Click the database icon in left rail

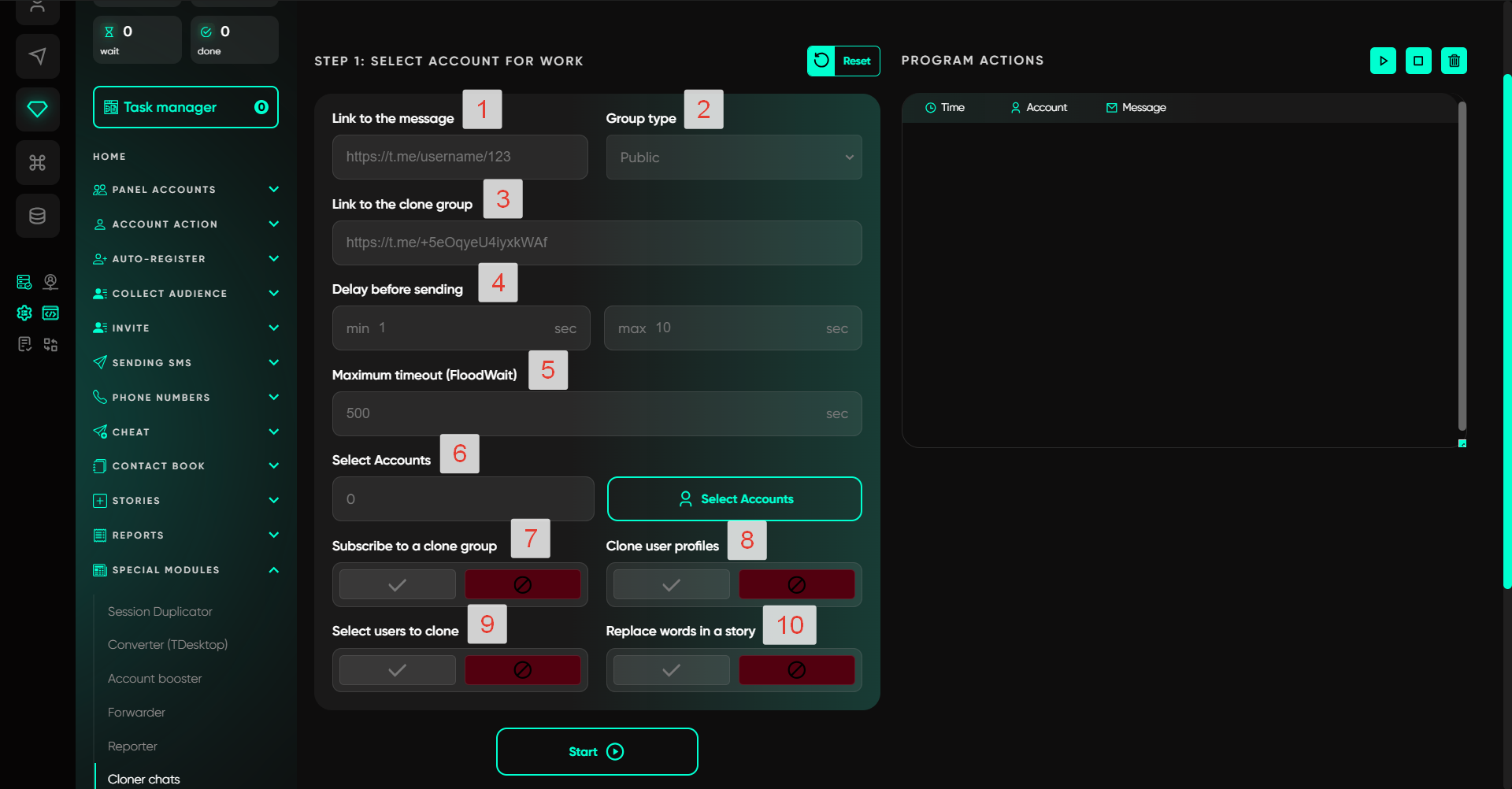(x=37, y=216)
